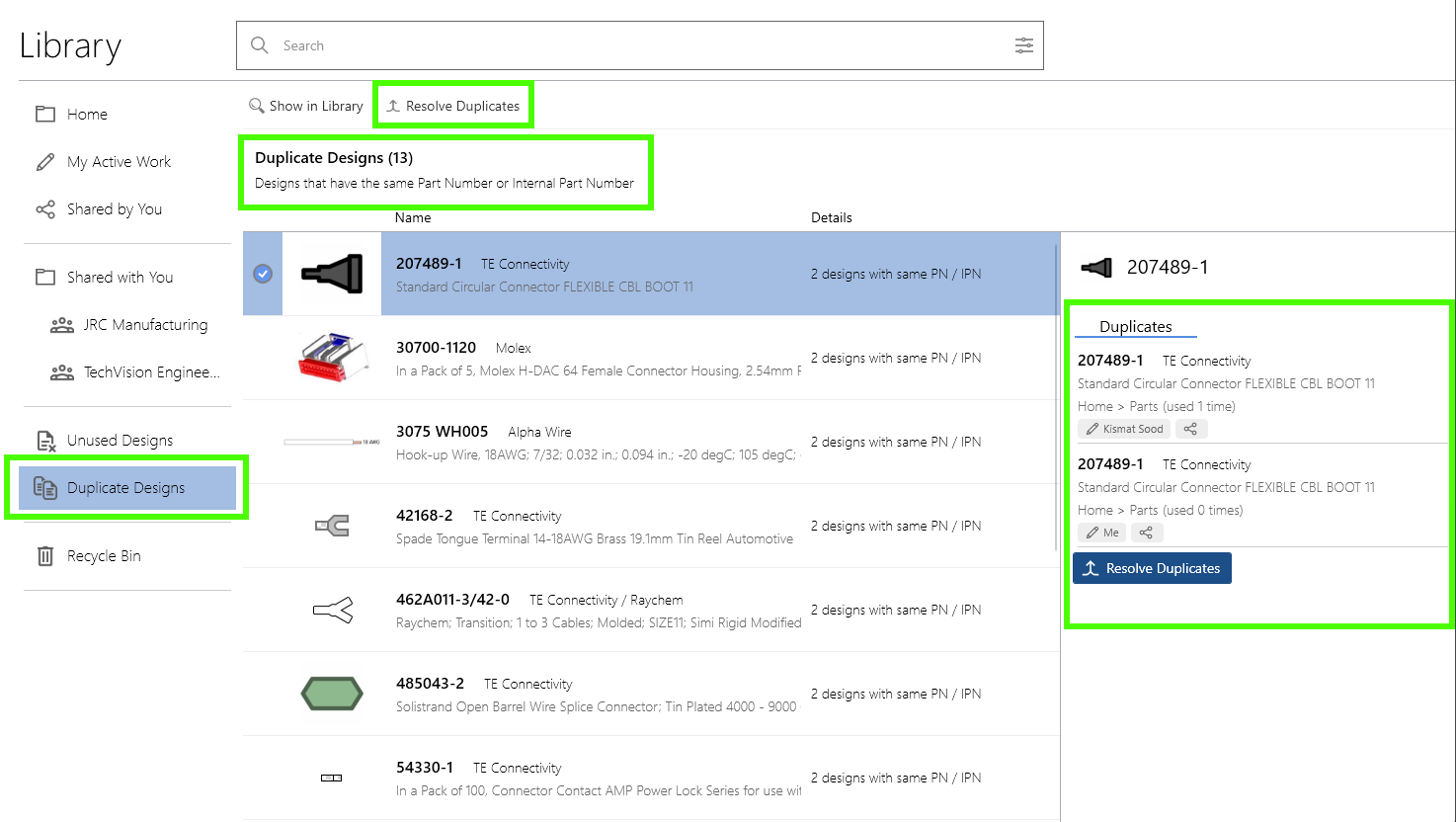Click the Me owner tag
Image resolution: width=1456 pixels, height=822 pixels.
coord(1102,533)
